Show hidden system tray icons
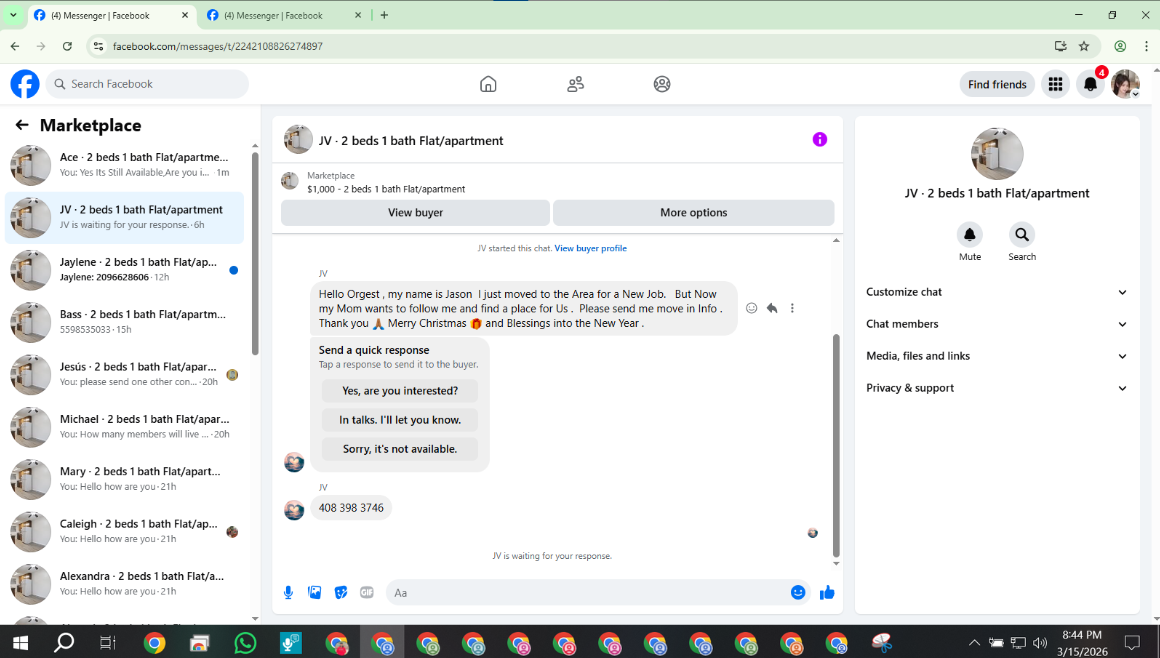Viewport: 1160px width, 658px height. tap(974, 642)
